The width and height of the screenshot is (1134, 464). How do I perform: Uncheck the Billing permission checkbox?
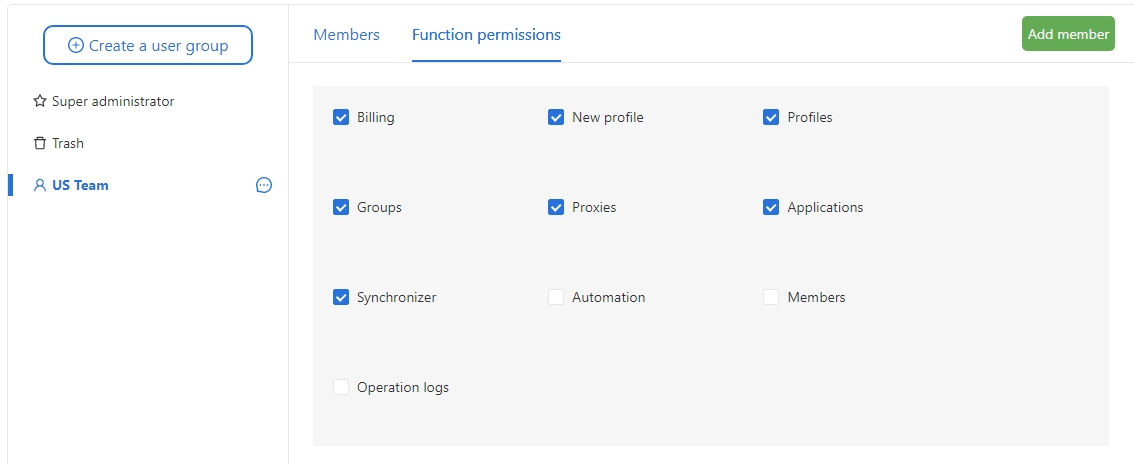[341, 117]
